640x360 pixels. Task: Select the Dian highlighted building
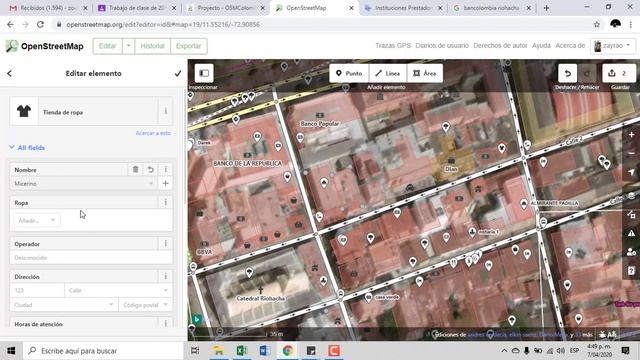click(451, 160)
